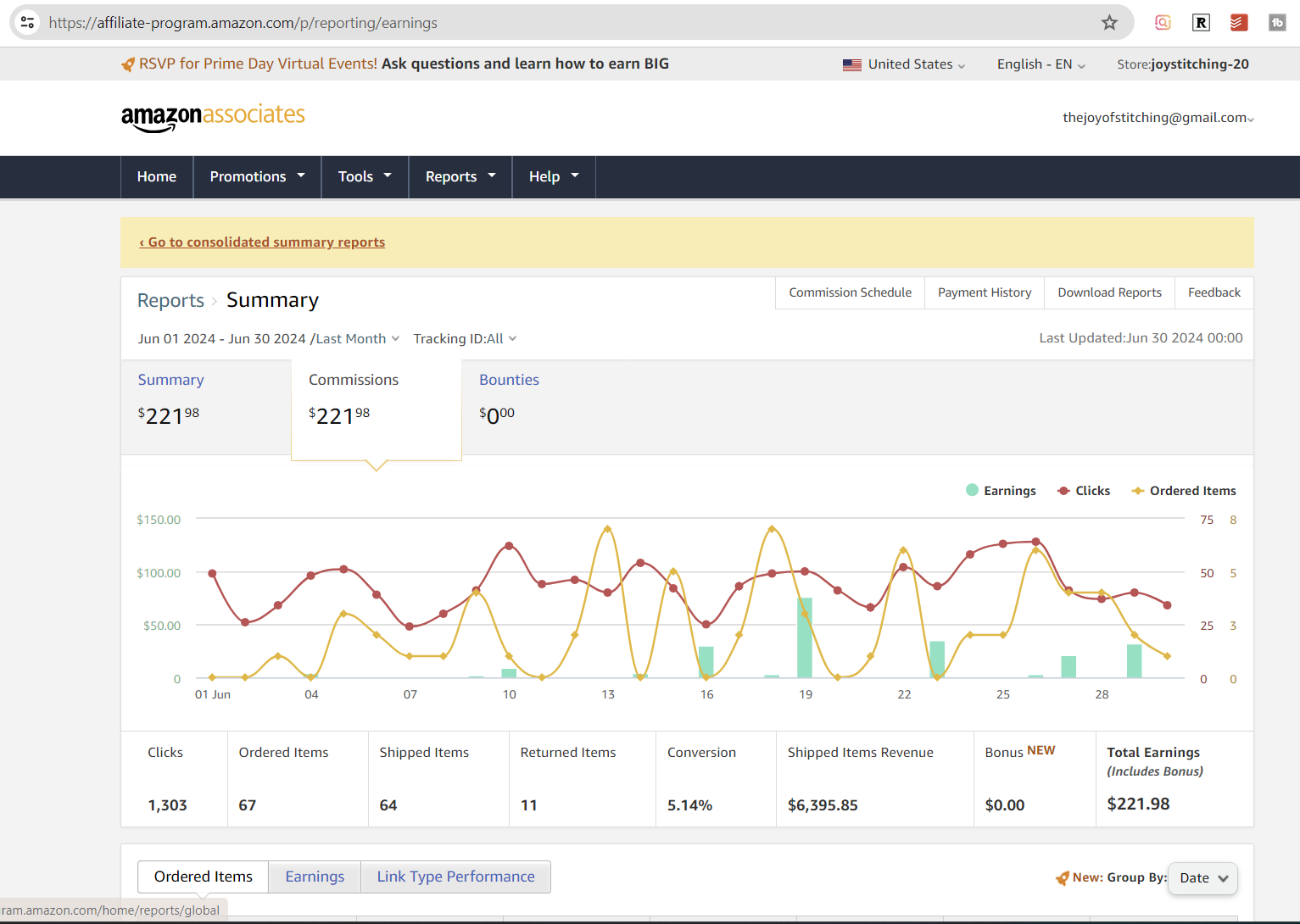The width and height of the screenshot is (1300, 924).
Task: Click the gray tb extension icon
Action: [1277, 23]
